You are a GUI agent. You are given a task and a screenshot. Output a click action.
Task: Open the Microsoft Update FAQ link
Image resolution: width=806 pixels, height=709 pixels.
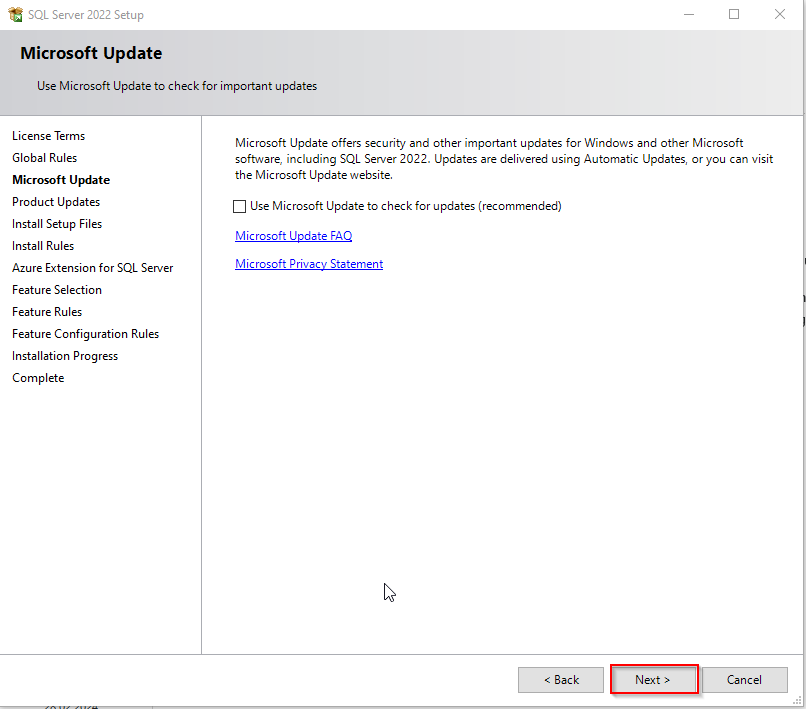coord(293,236)
